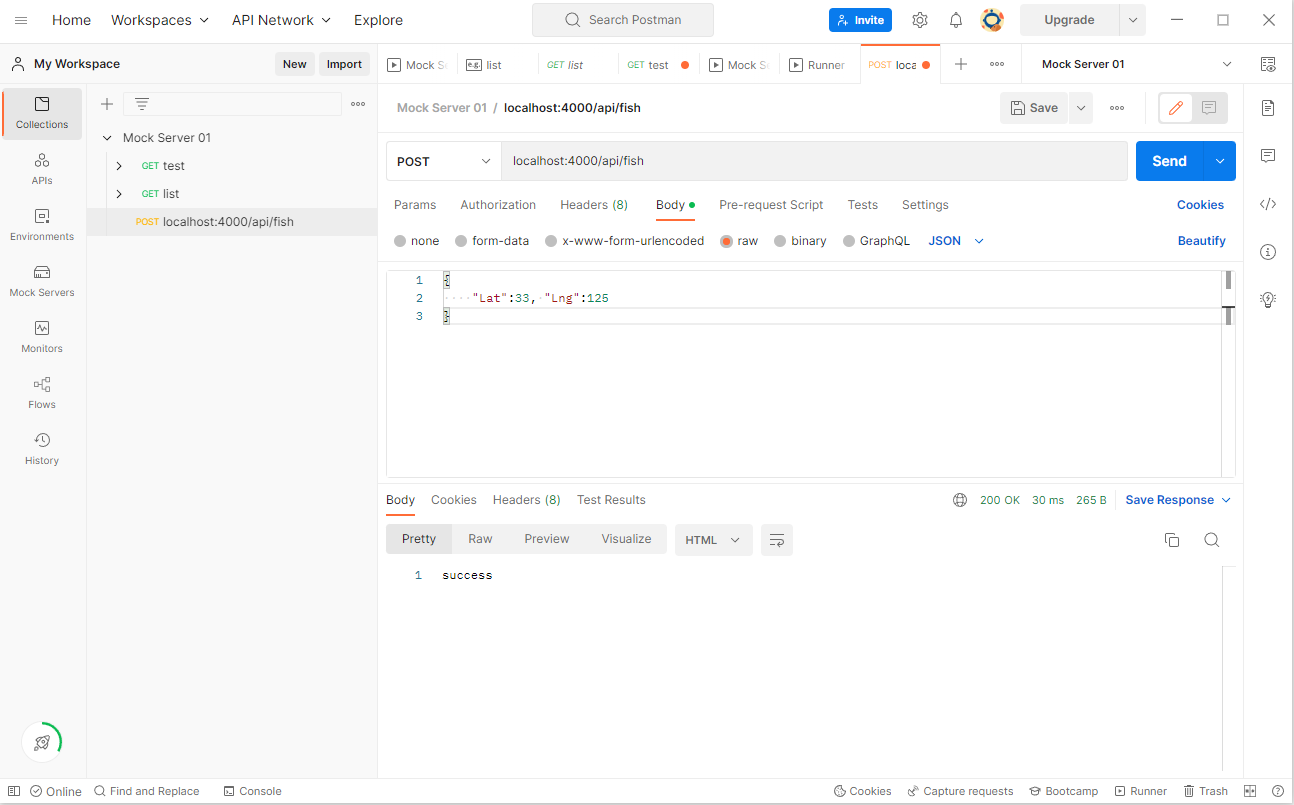Click the network globe icon in response
1294x805 pixels.
(960, 500)
